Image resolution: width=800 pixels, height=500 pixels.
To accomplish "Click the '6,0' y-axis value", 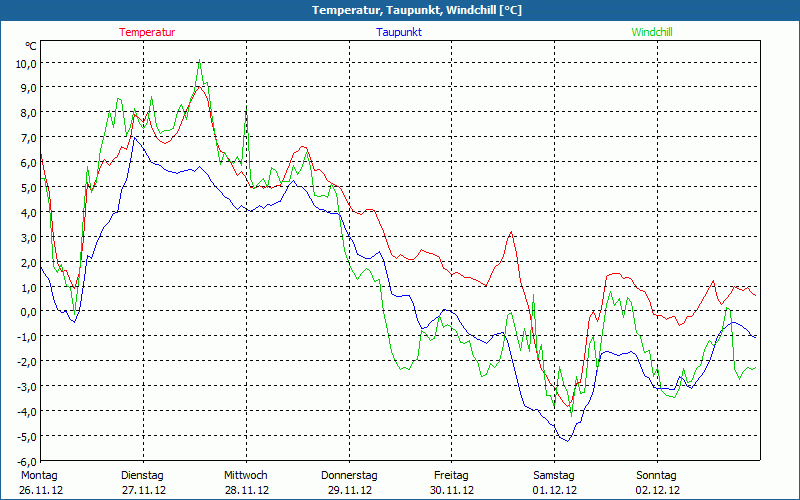I will coord(29,163).
